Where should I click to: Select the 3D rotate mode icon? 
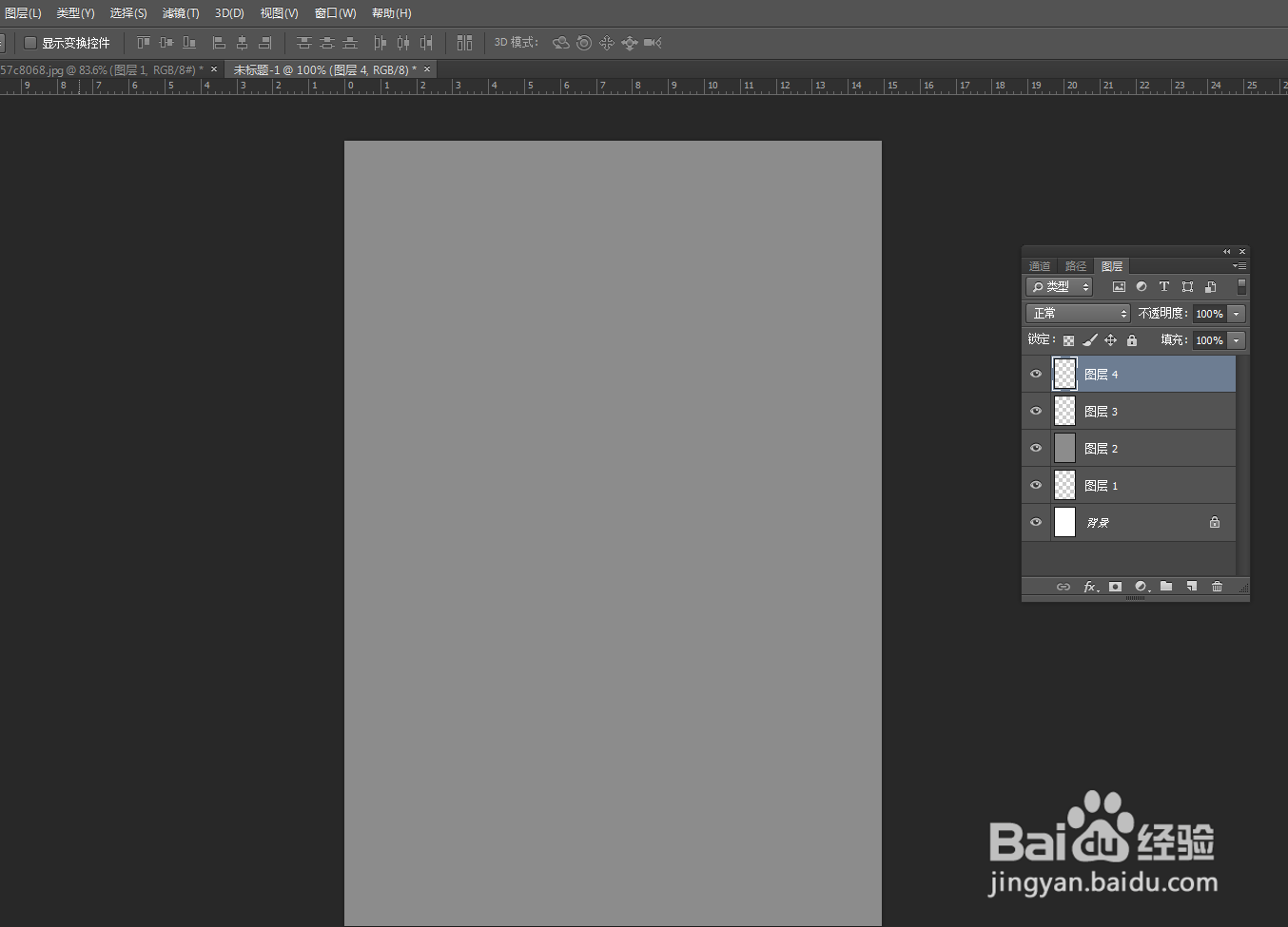coord(561,43)
